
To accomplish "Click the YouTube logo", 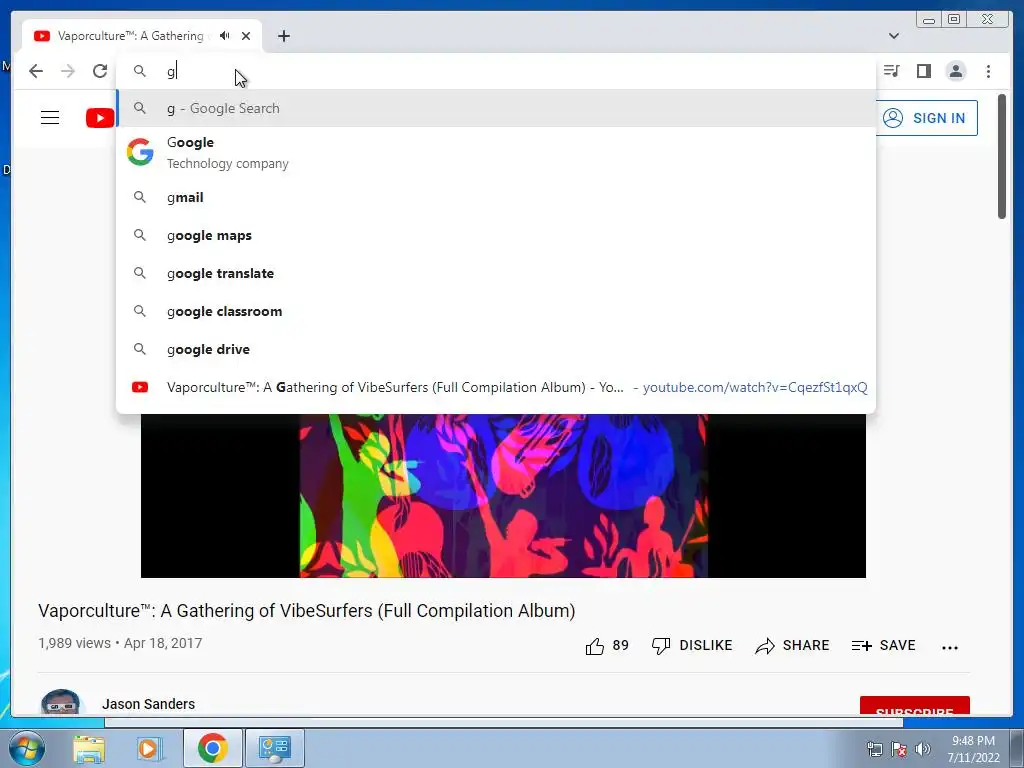I will click(x=100, y=118).
